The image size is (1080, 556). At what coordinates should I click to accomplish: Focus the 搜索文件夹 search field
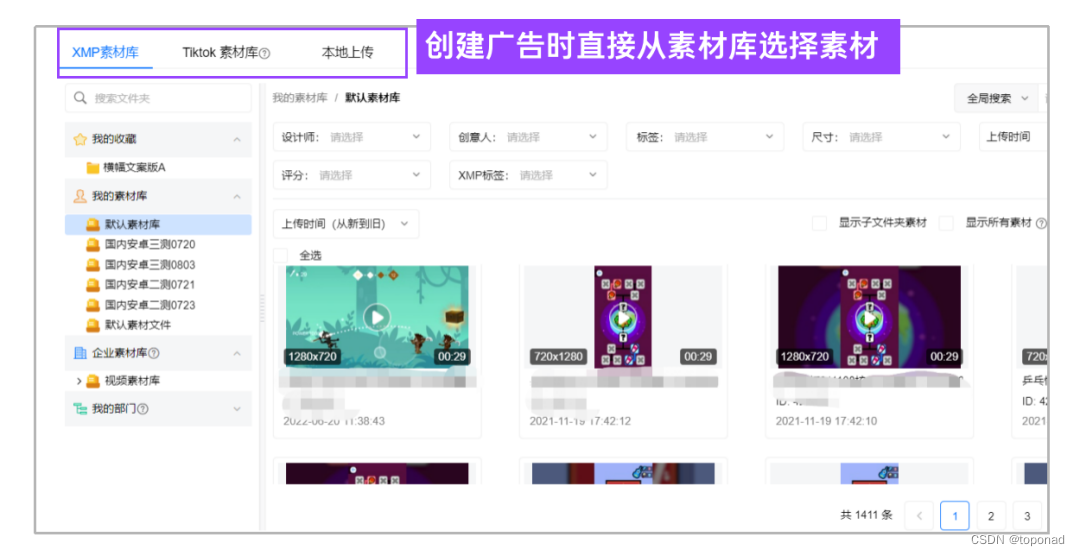158,98
